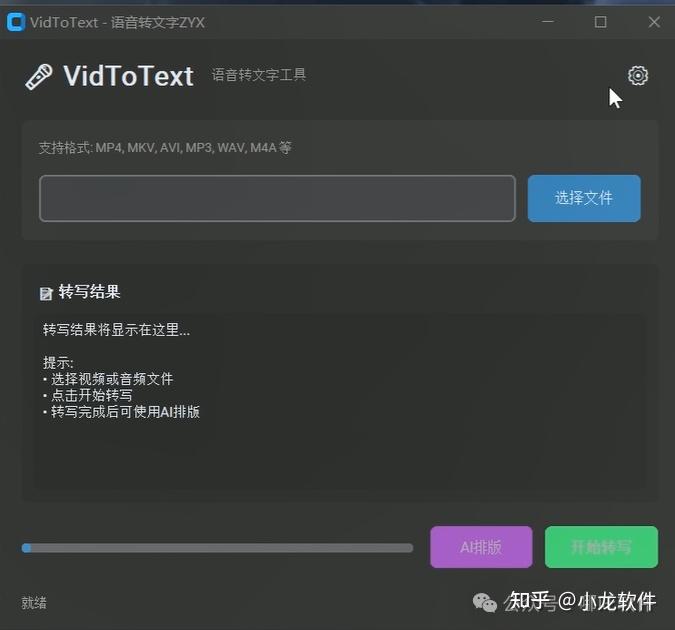Click the purple AI排版 button

click(481, 547)
